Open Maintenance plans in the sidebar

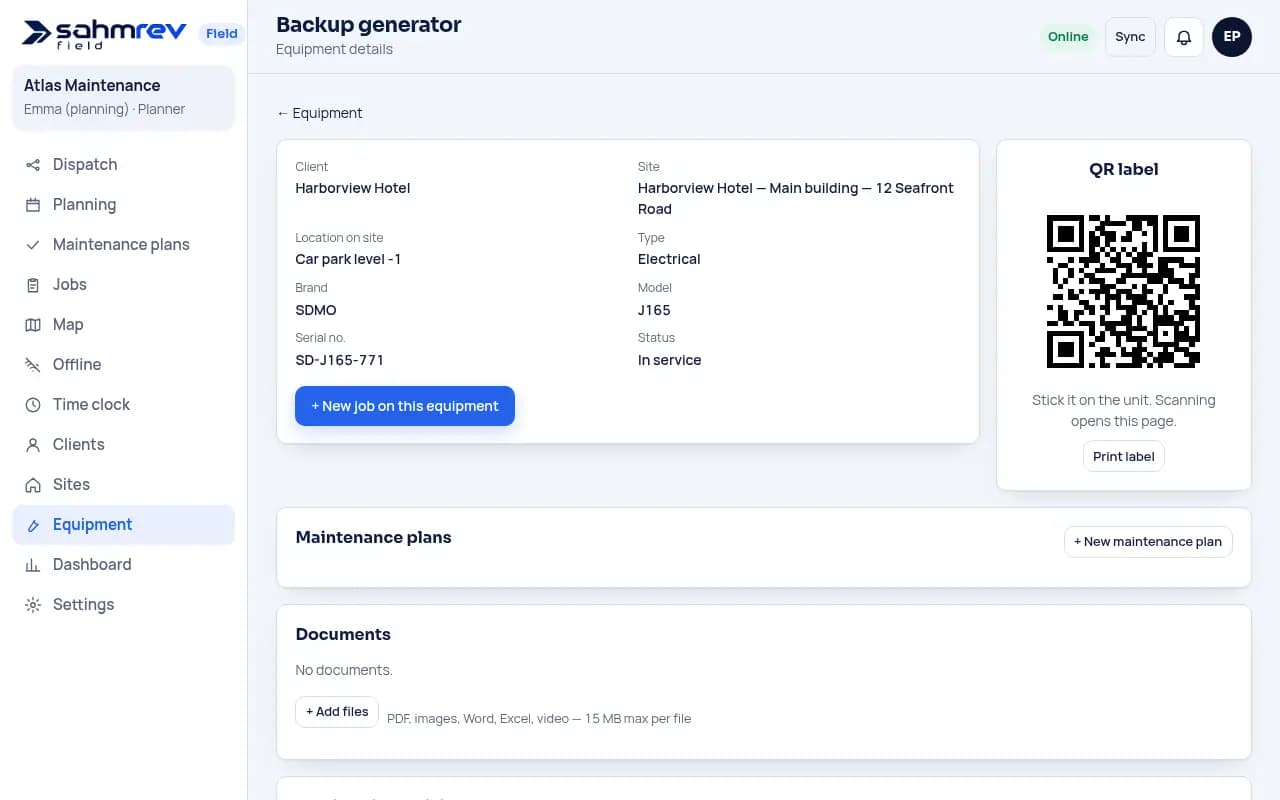[123, 245]
